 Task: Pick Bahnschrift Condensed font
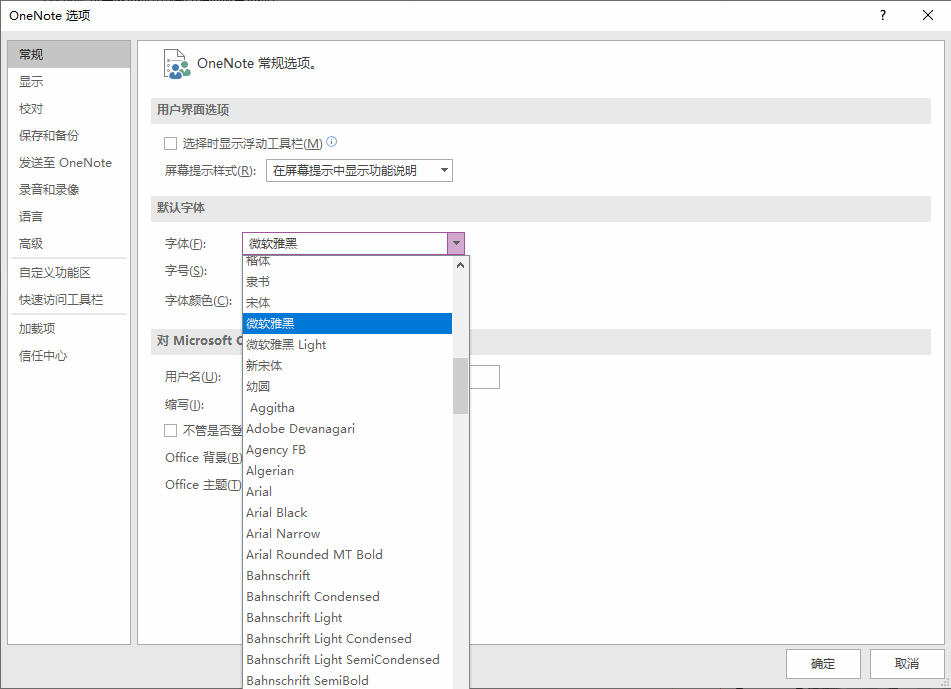tap(348, 597)
